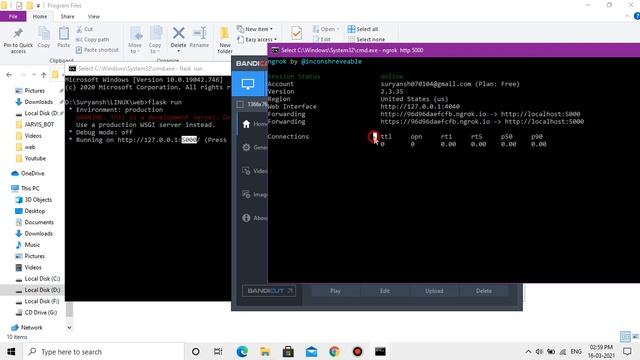Click the Cortana circle icon
This screenshot has width=640, height=360.
click(x=196, y=351)
